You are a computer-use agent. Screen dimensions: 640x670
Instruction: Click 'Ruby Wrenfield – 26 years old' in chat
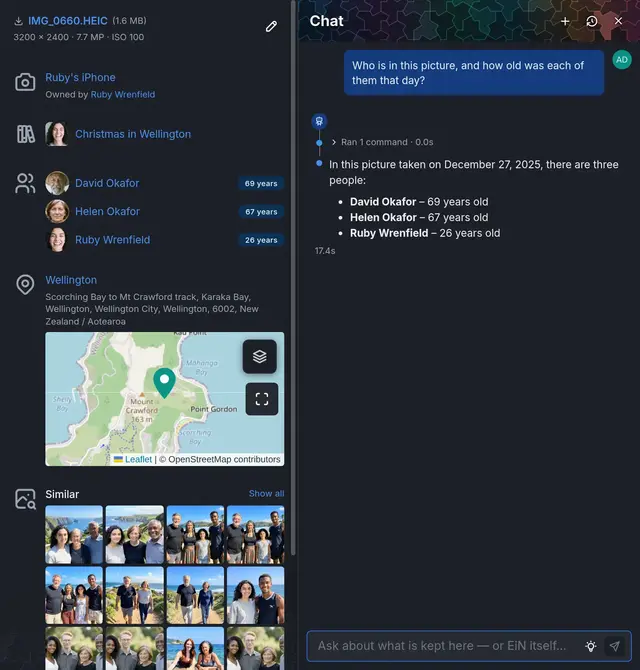(x=425, y=233)
